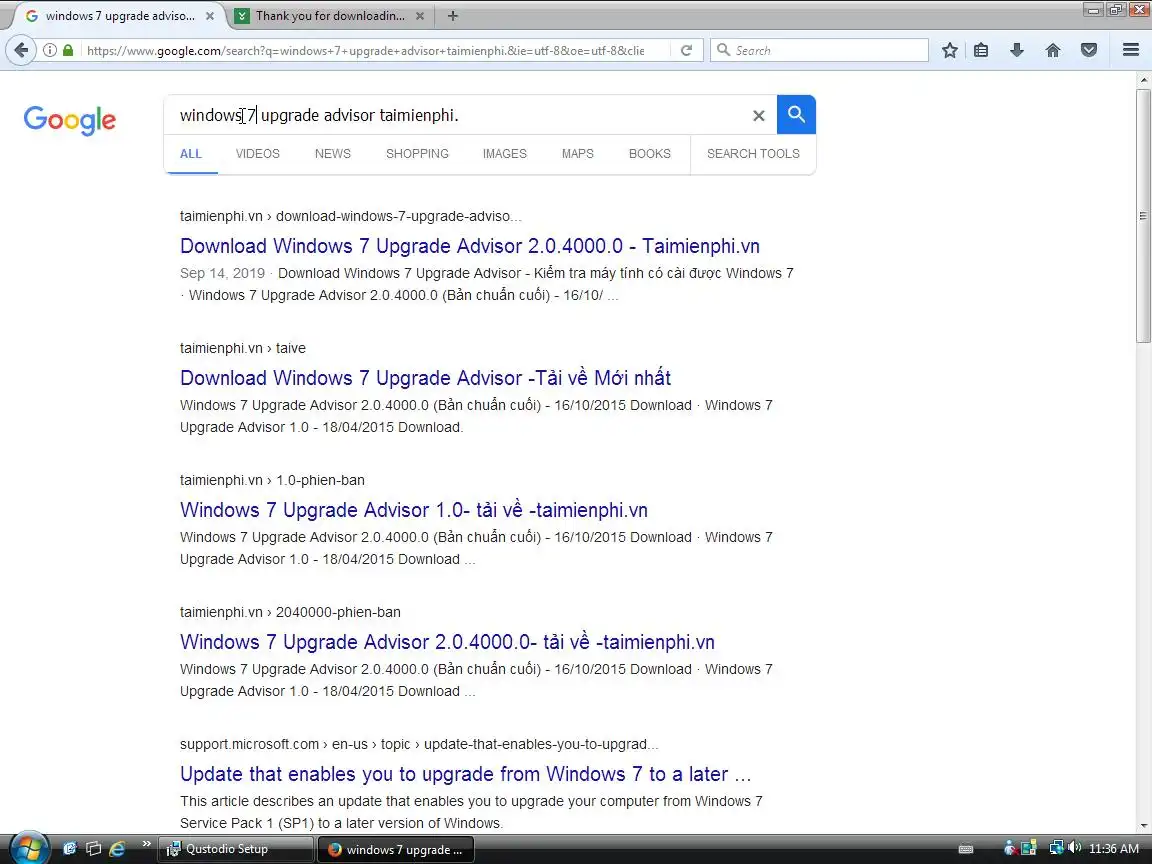
Task: Click the green secure padlock icon
Action: coord(68,50)
